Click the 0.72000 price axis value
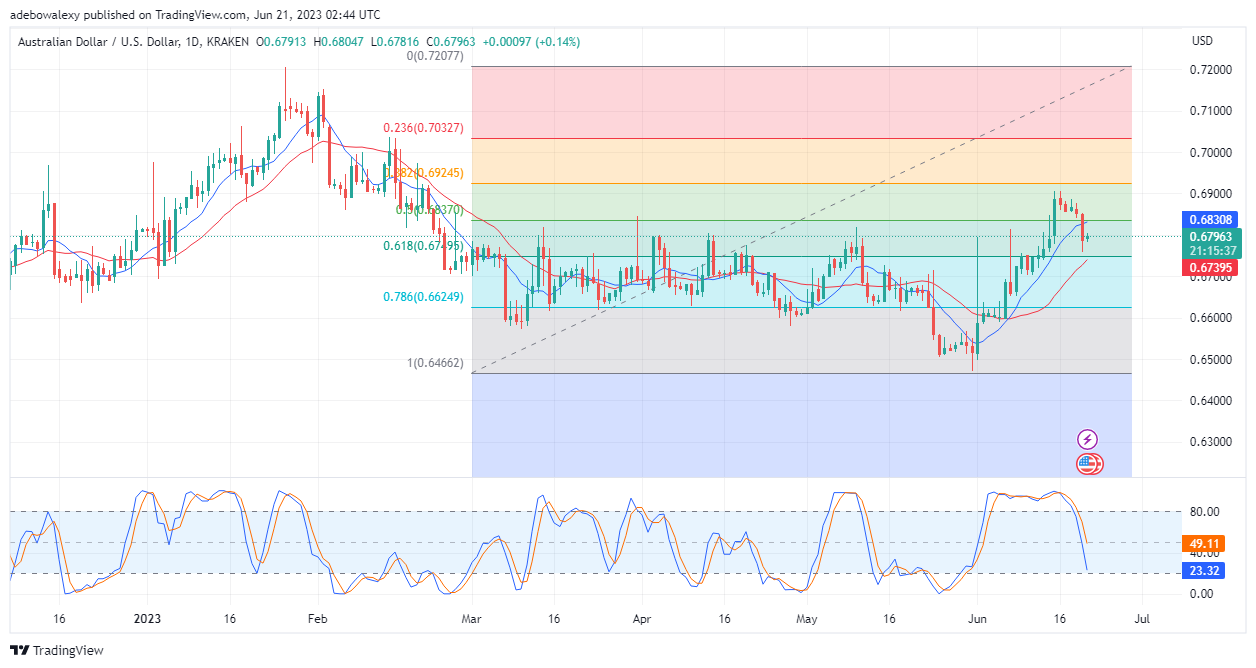1256x668 pixels. tap(1211, 69)
